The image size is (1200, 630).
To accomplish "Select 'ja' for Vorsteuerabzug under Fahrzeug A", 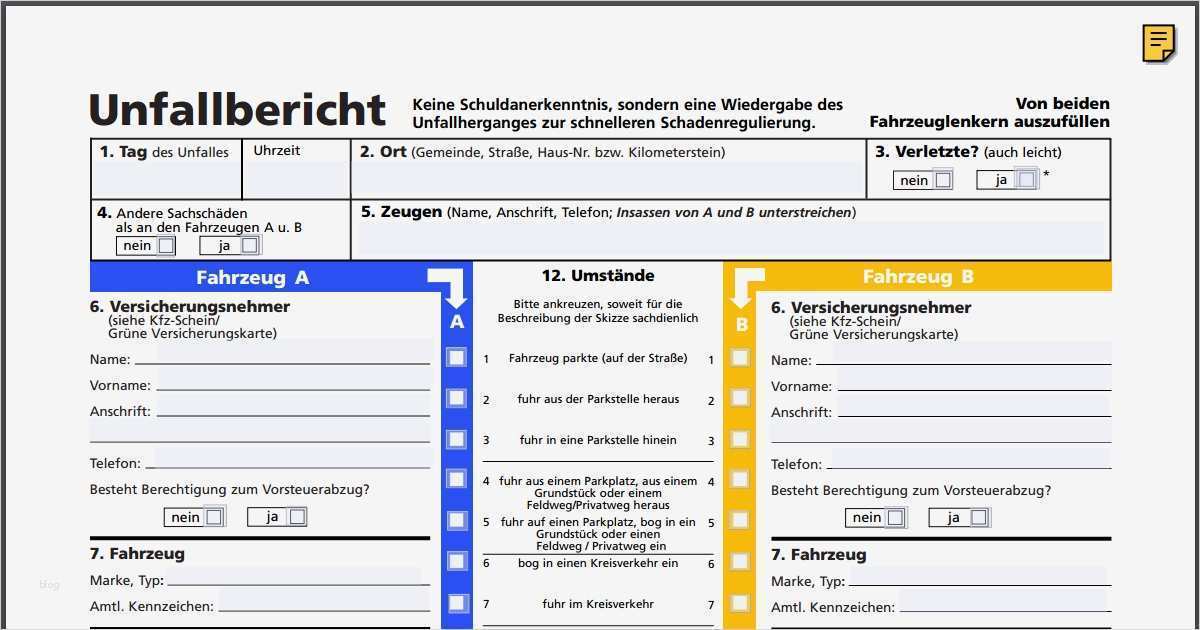I will (x=297, y=517).
